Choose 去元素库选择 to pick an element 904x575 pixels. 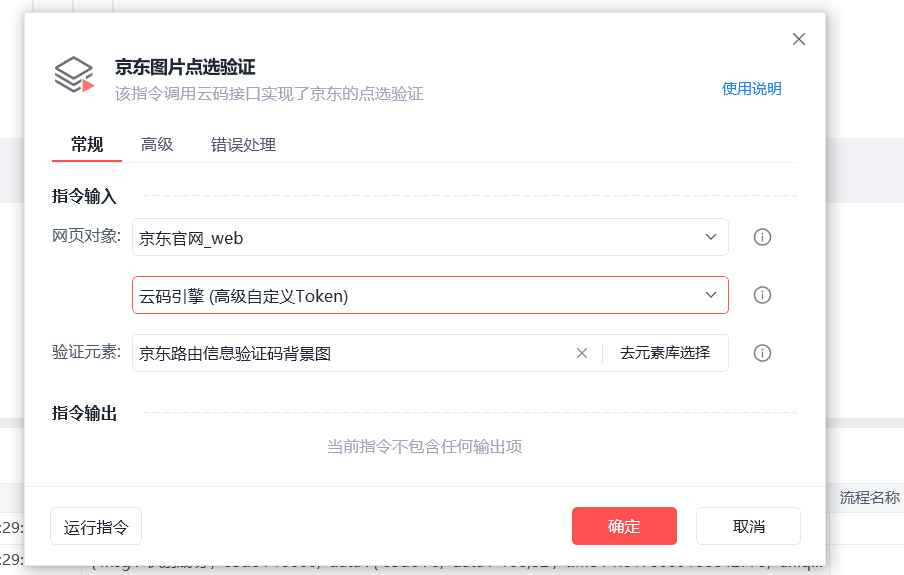(x=665, y=353)
